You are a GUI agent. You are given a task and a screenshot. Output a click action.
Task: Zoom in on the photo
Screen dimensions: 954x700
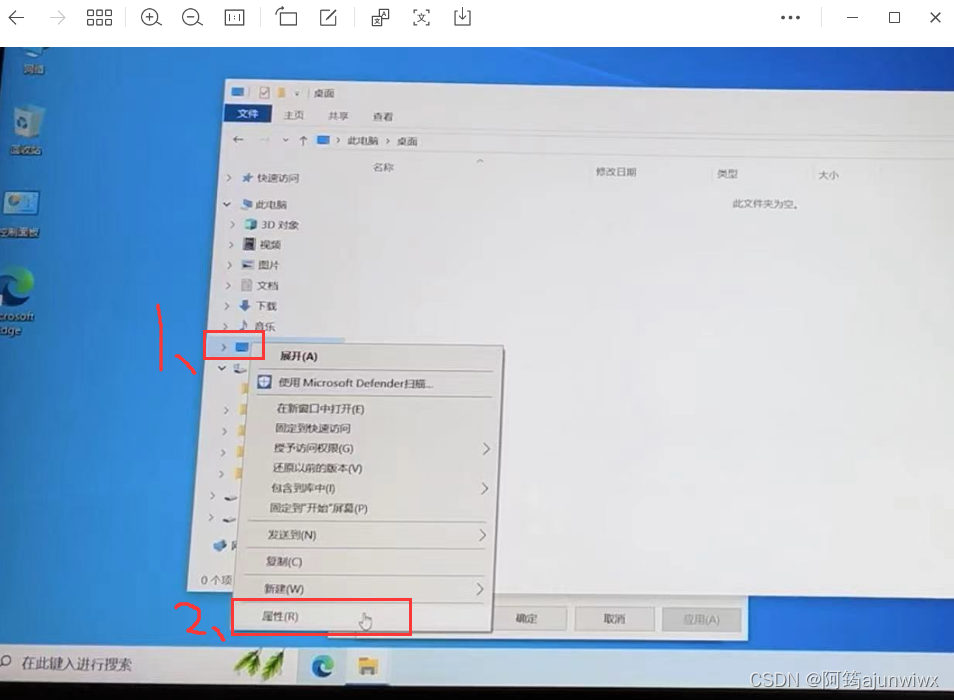click(x=151, y=18)
